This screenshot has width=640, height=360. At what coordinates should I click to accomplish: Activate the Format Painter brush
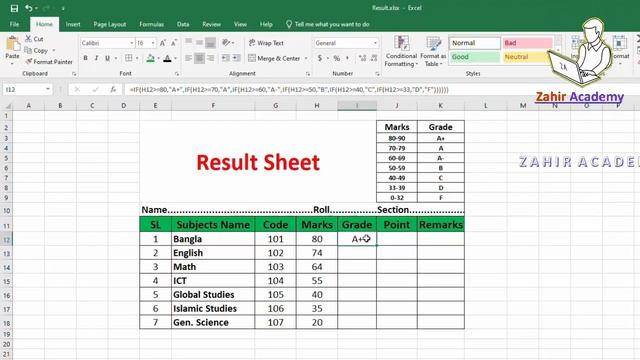(28, 62)
